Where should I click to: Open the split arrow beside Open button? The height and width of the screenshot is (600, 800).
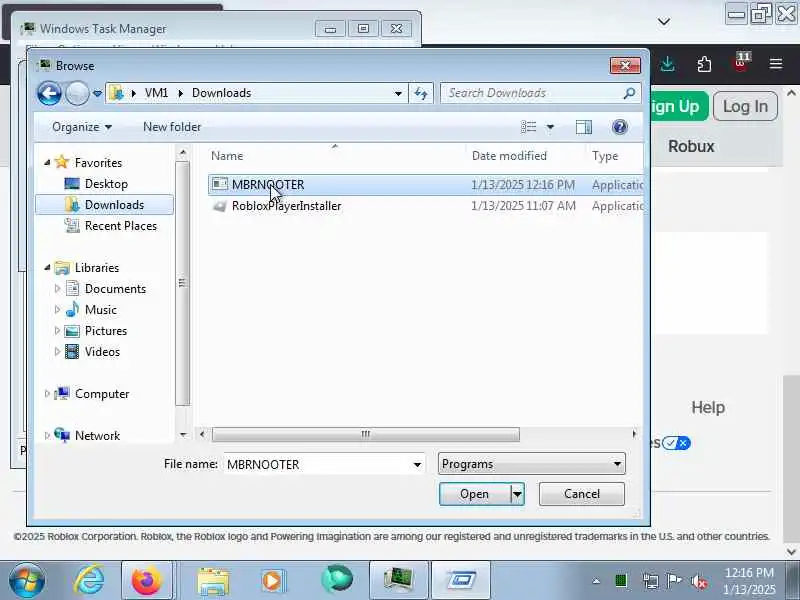[517, 494]
